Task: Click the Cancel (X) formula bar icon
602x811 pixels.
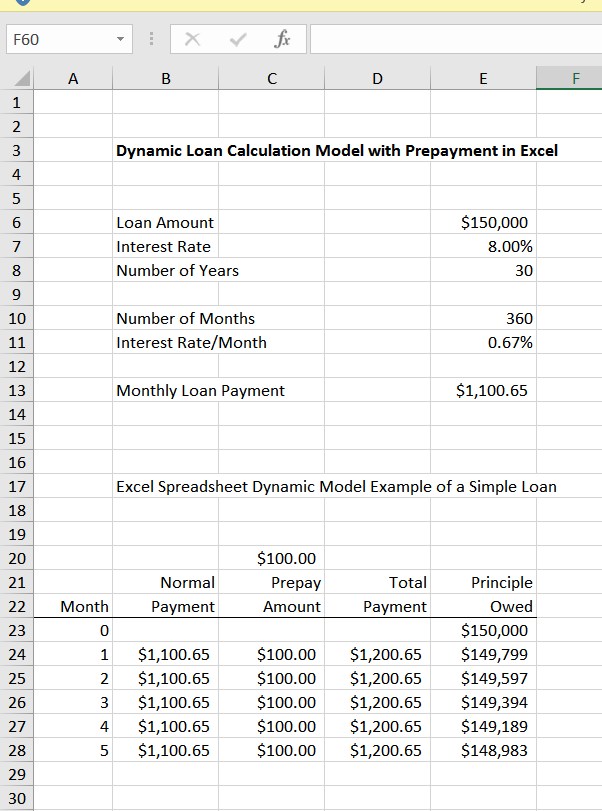Action: coord(192,39)
